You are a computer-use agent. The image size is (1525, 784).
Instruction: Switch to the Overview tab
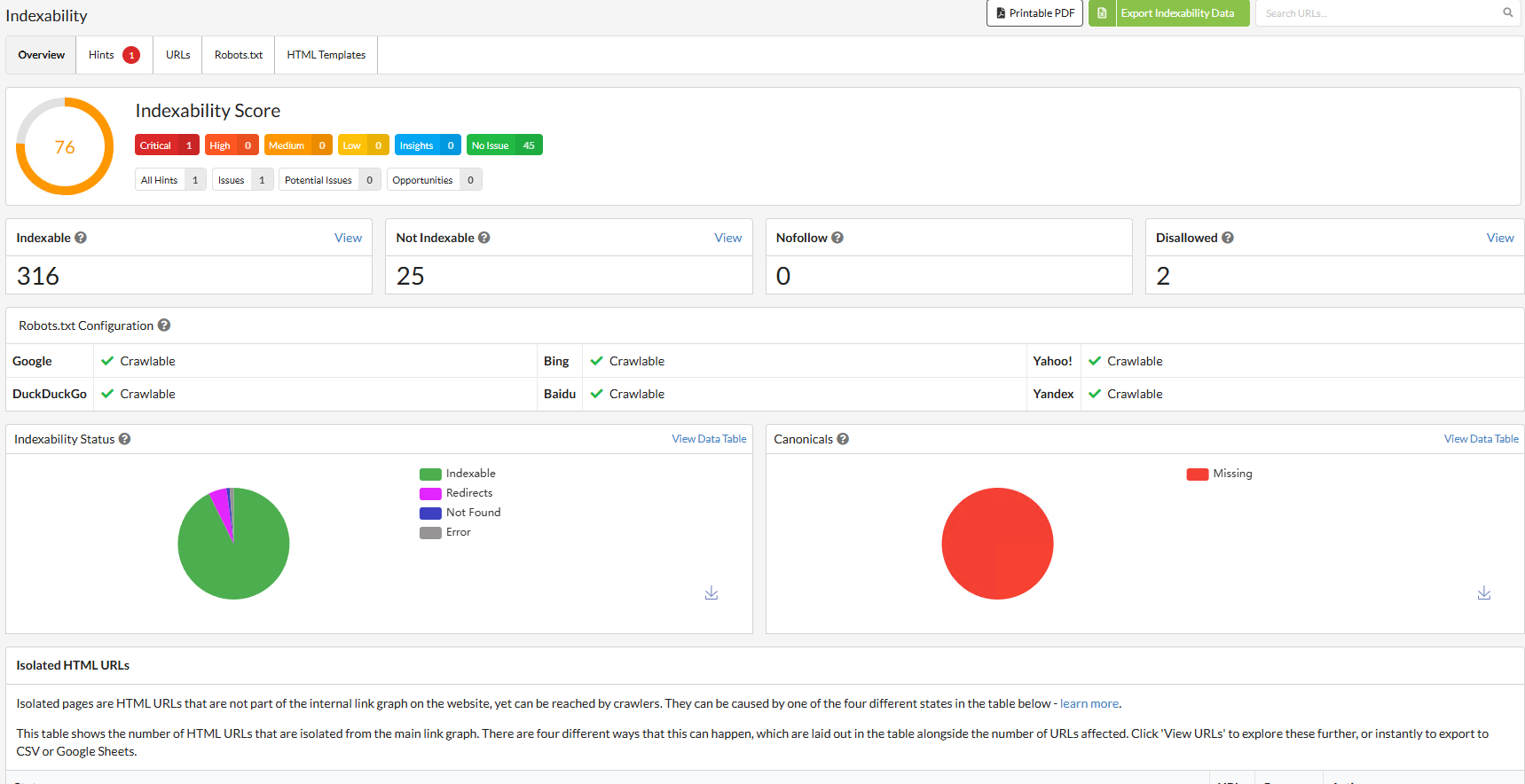pyautogui.click(x=41, y=55)
